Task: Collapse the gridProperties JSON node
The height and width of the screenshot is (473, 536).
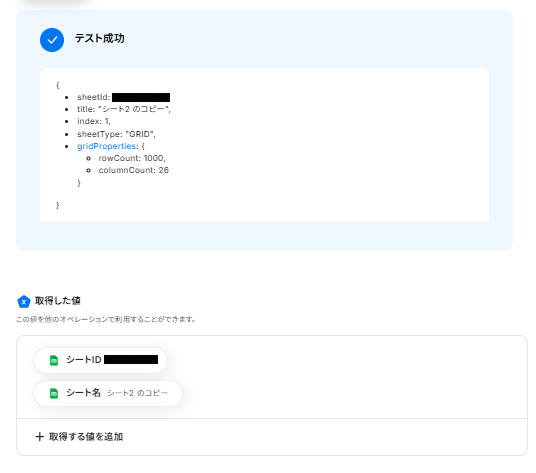Action: [x=106, y=146]
